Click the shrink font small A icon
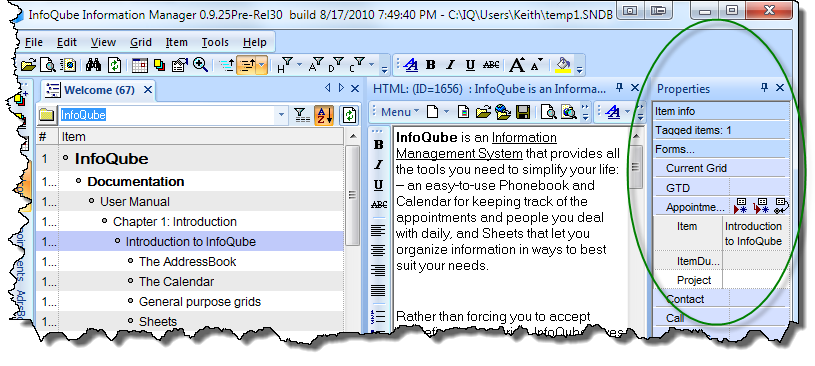The height and width of the screenshot is (366, 815). pyautogui.click(x=536, y=64)
